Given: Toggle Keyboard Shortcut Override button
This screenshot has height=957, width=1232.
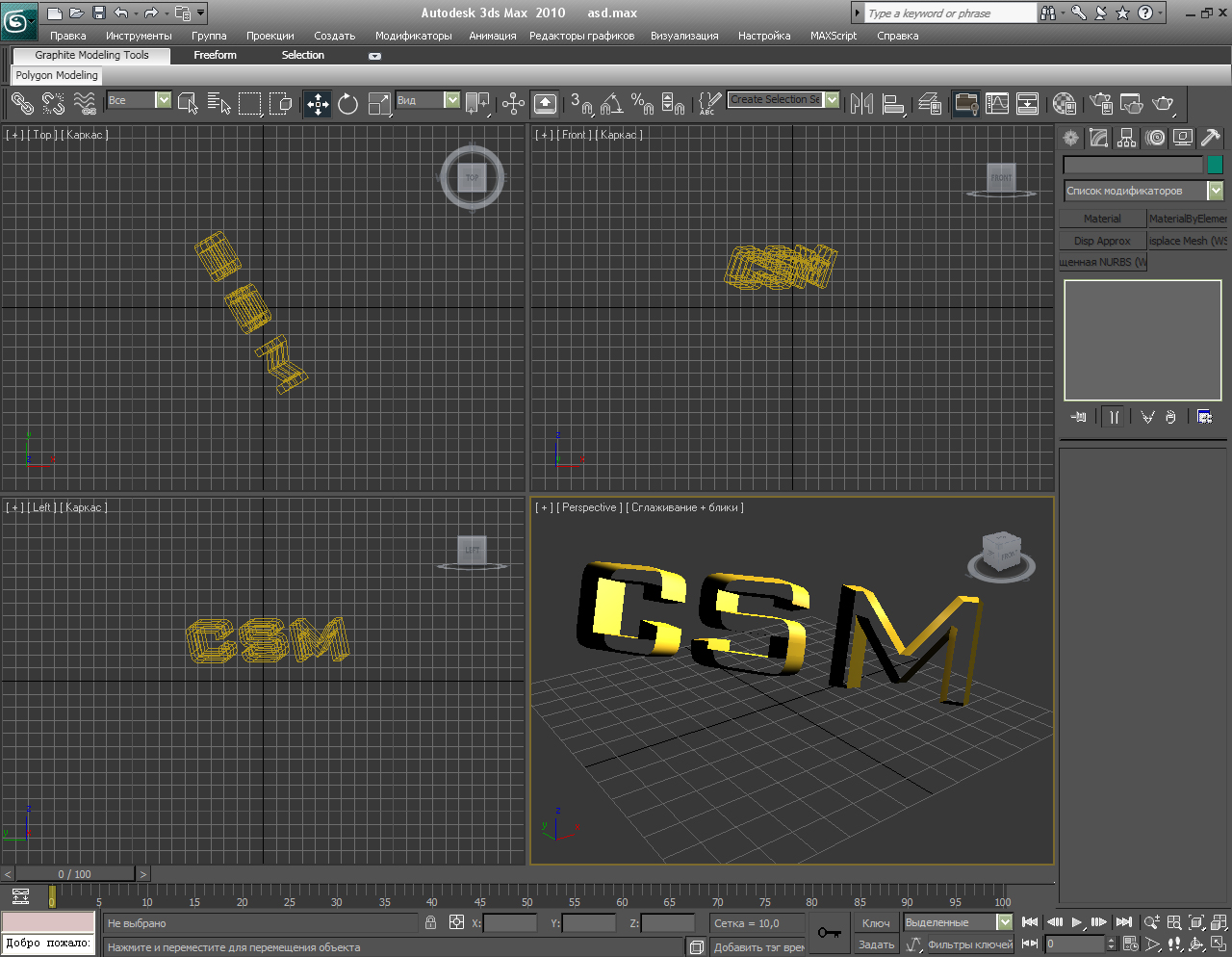Looking at the screenshot, I should 545,103.
